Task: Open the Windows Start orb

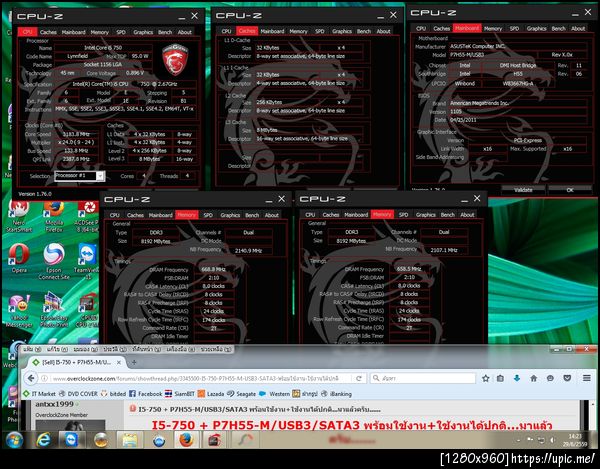Action: click(x=15, y=440)
